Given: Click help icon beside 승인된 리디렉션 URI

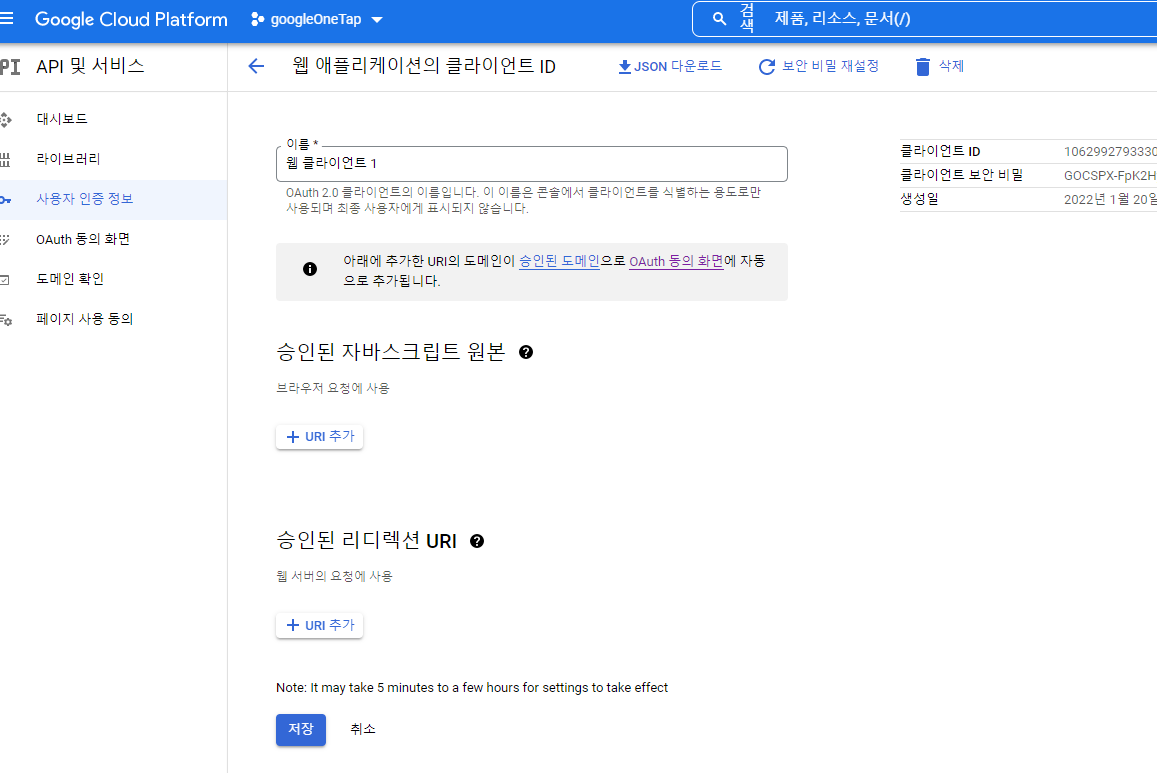Looking at the screenshot, I should coord(477,541).
